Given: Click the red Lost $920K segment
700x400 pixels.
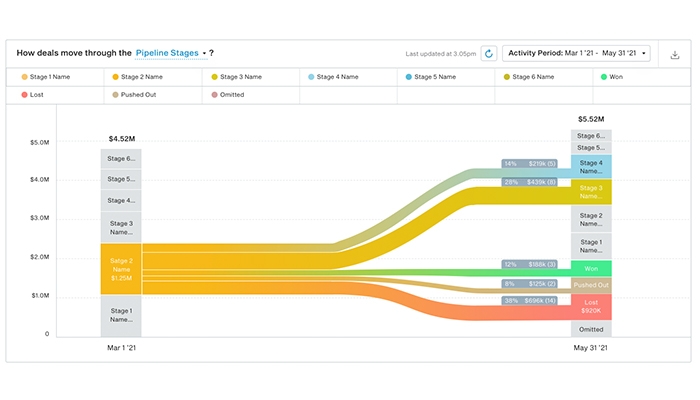Looking at the screenshot, I should pyautogui.click(x=591, y=307).
